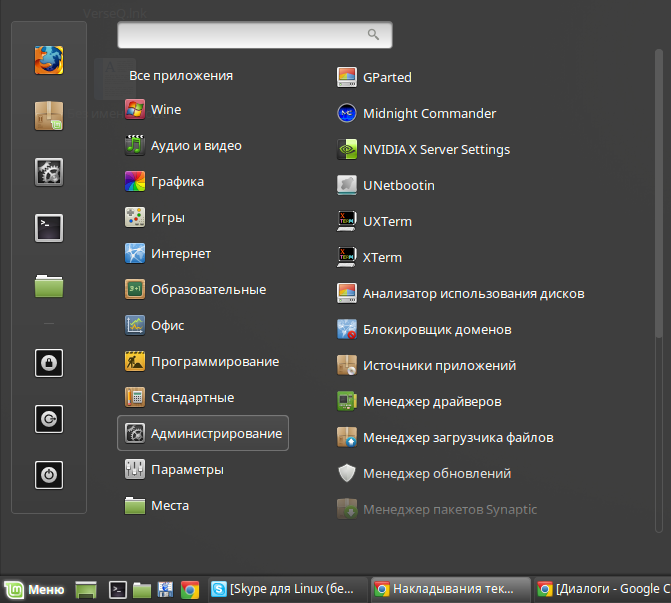Select Аудио и видео category
This screenshot has height=603, width=671.
183,146
